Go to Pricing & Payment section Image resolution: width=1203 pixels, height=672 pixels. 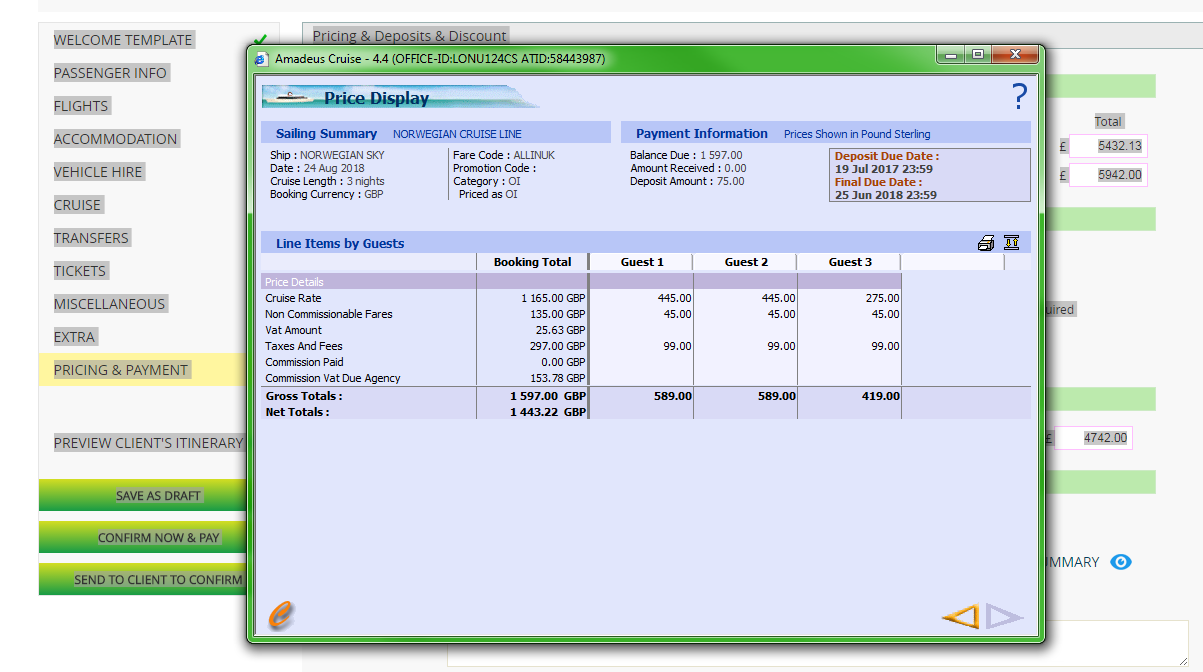(121, 370)
